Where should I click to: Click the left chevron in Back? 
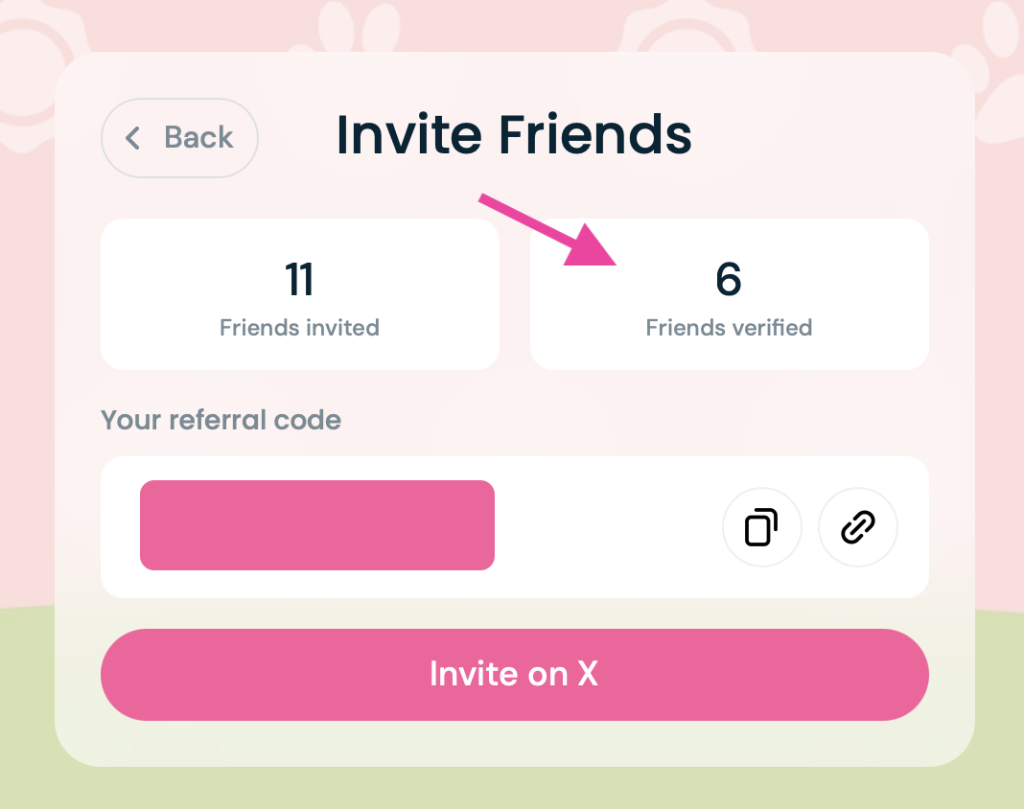[133, 138]
